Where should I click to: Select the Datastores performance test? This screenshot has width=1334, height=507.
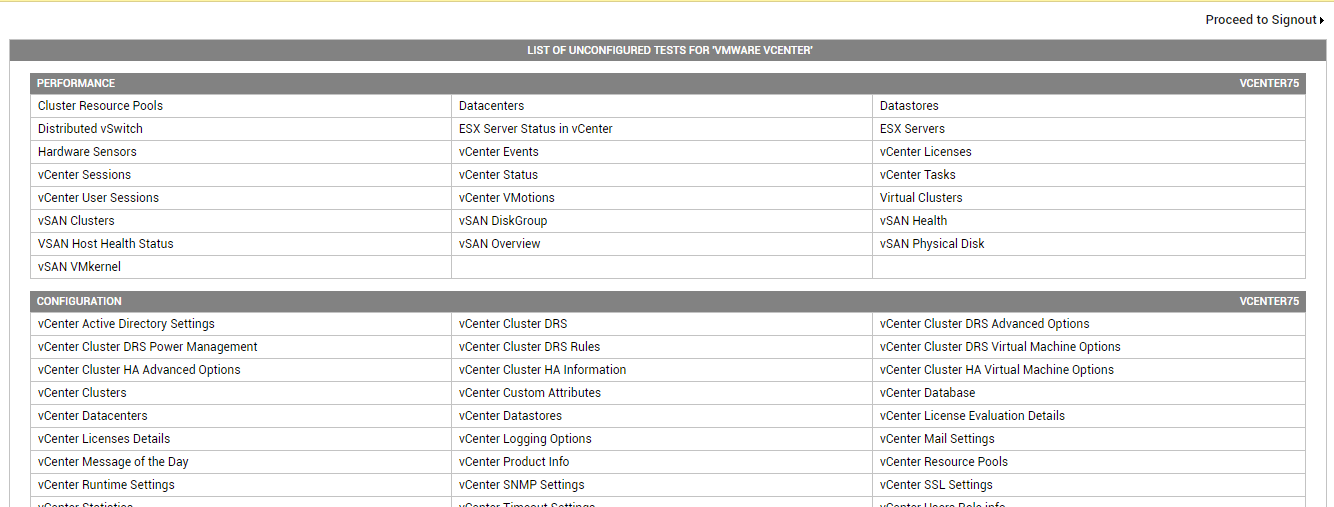point(909,106)
